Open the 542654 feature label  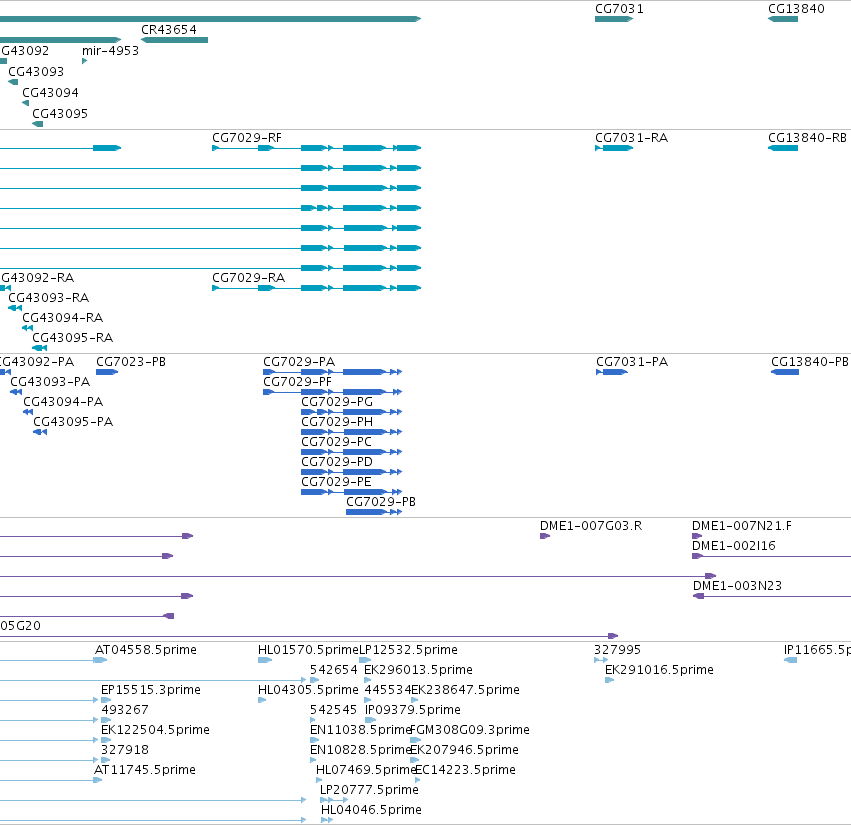334,670
